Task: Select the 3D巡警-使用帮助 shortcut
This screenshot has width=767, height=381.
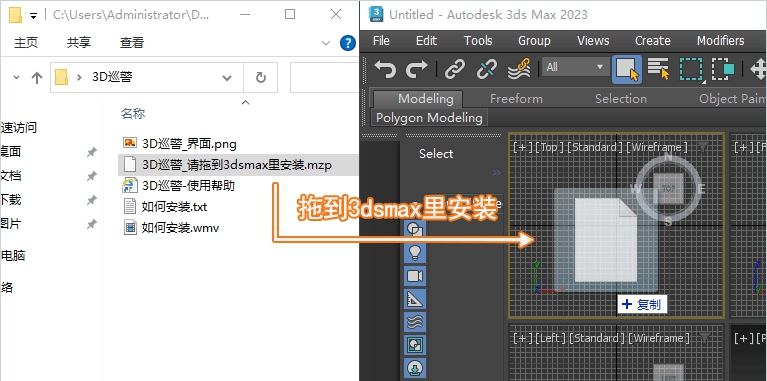Action: point(179,186)
